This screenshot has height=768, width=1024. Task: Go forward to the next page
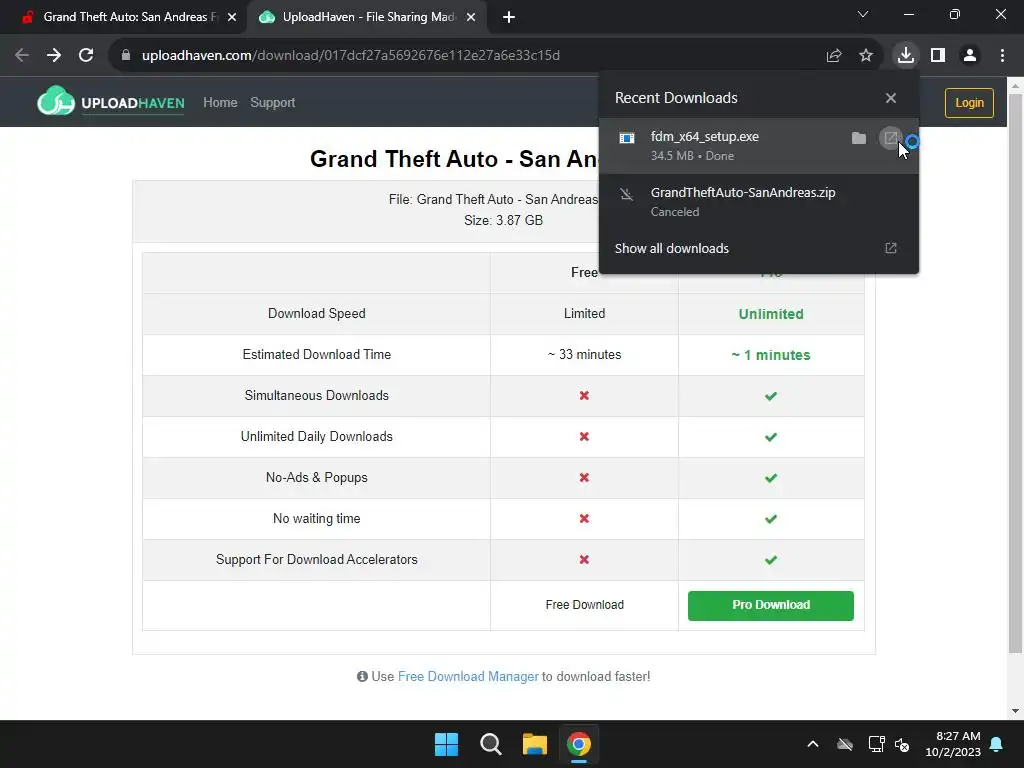click(54, 56)
